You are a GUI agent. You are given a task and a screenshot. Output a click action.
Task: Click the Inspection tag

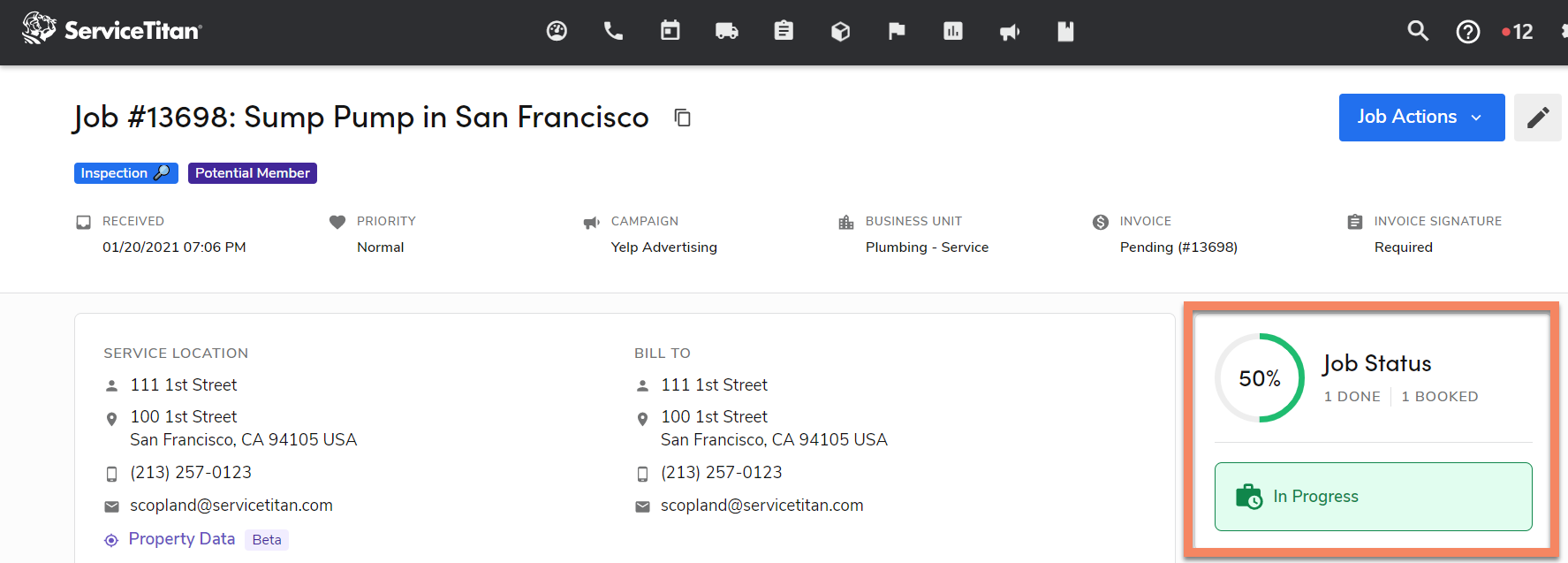(125, 173)
